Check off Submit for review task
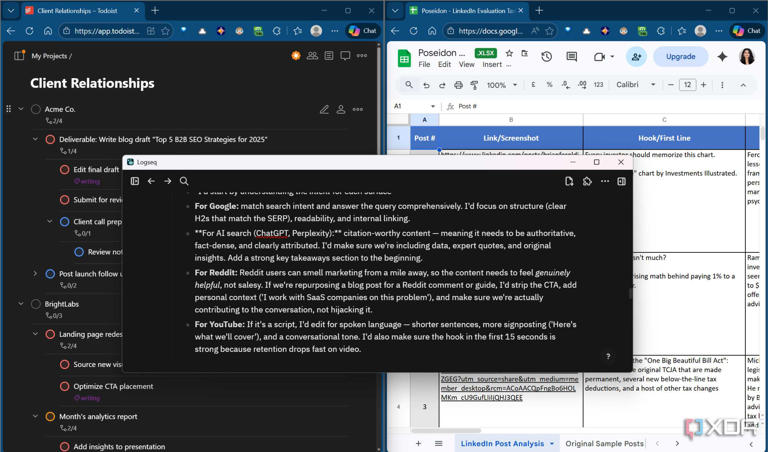The width and height of the screenshot is (768, 452). (x=64, y=200)
